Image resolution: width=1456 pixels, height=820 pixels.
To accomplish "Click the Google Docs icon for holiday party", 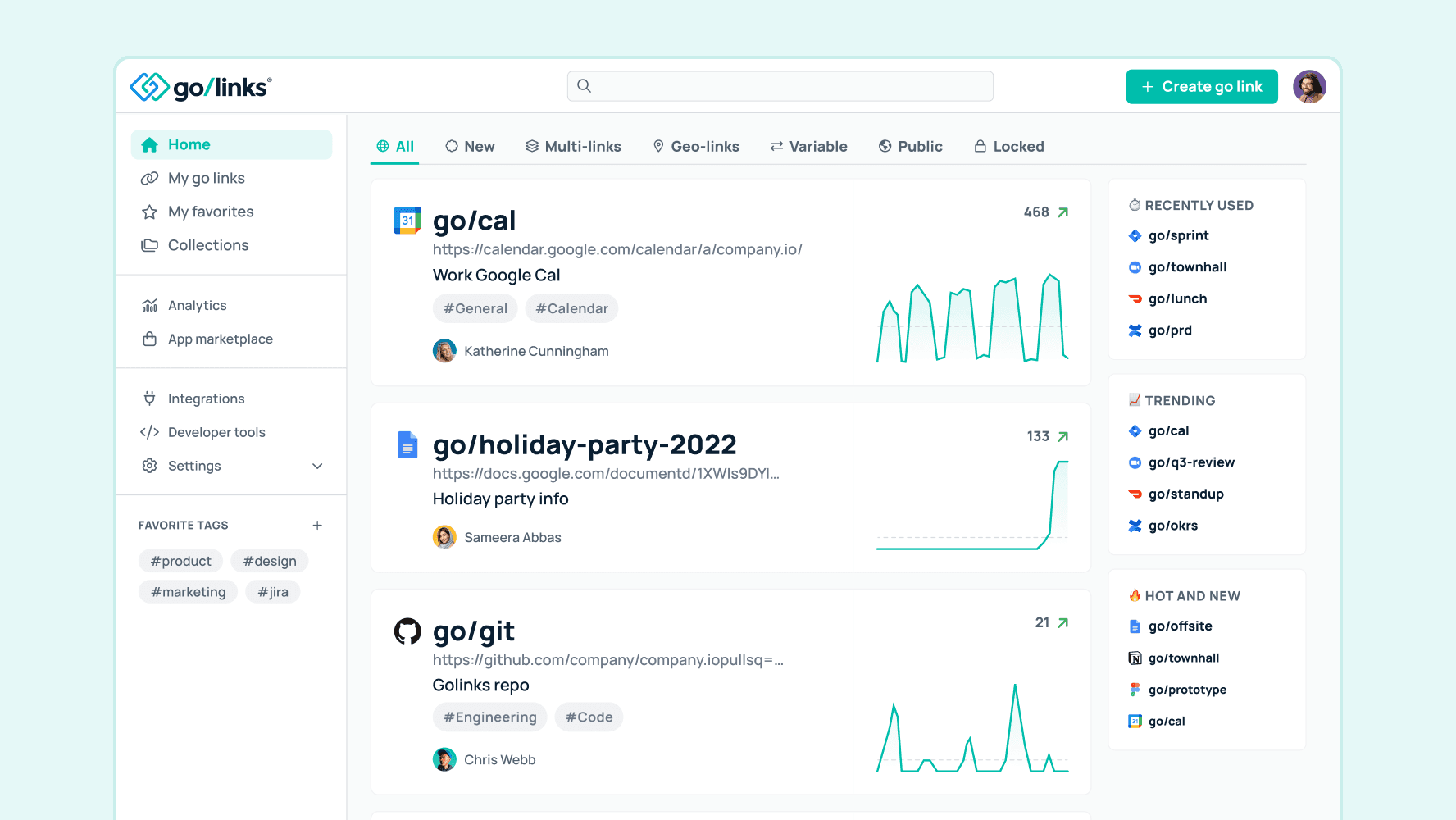I will pyautogui.click(x=407, y=444).
